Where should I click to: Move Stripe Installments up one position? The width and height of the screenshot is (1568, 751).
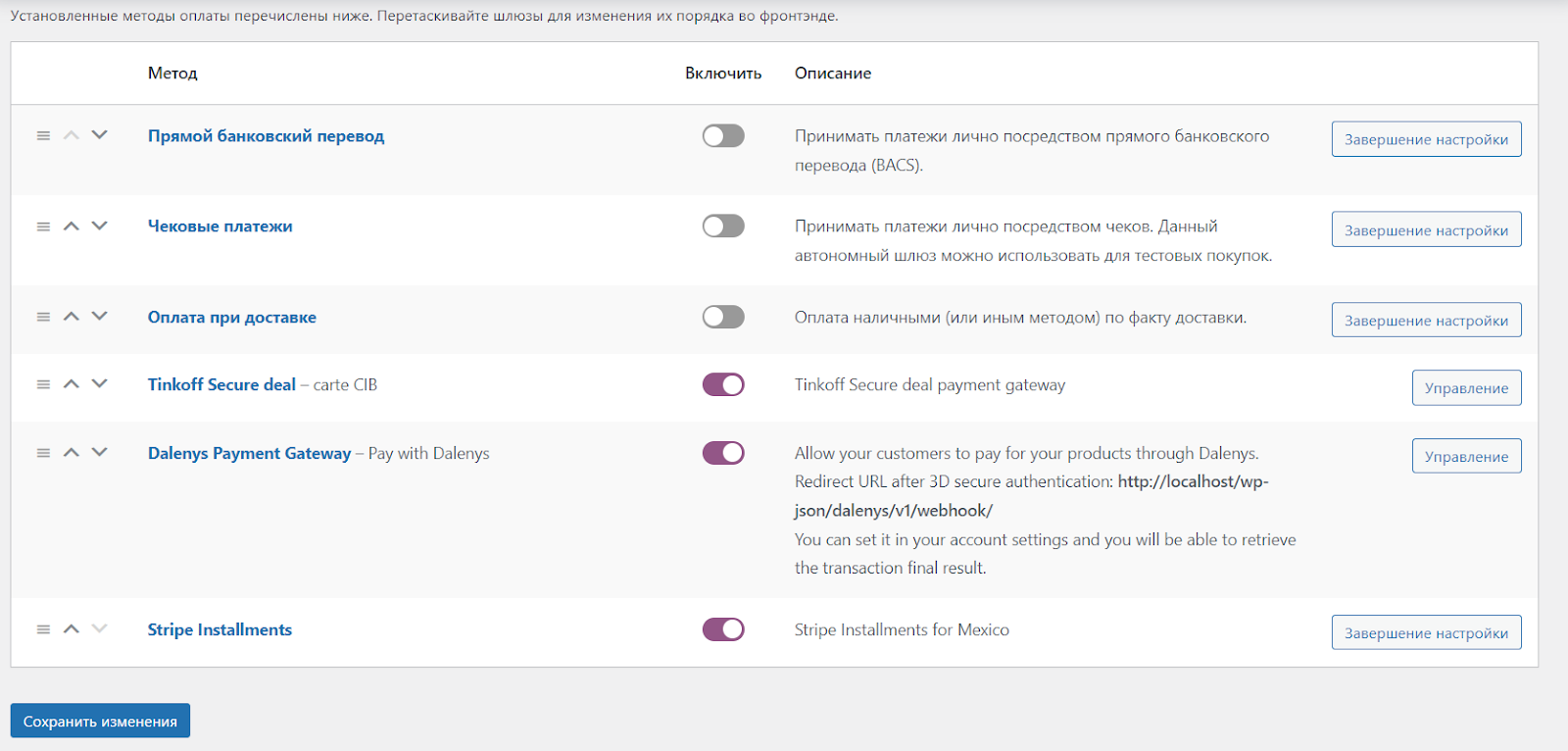click(71, 629)
